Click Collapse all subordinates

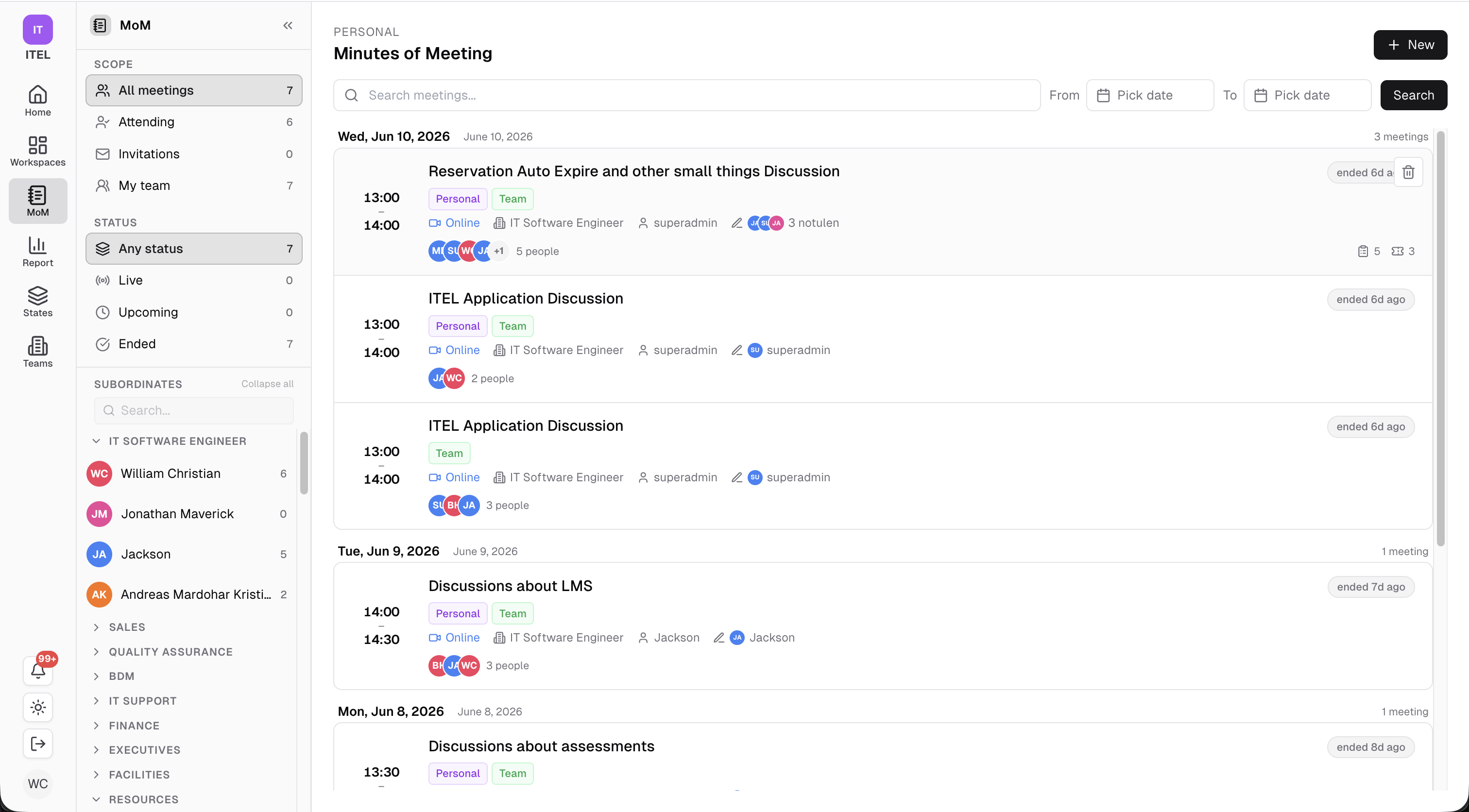tap(268, 384)
